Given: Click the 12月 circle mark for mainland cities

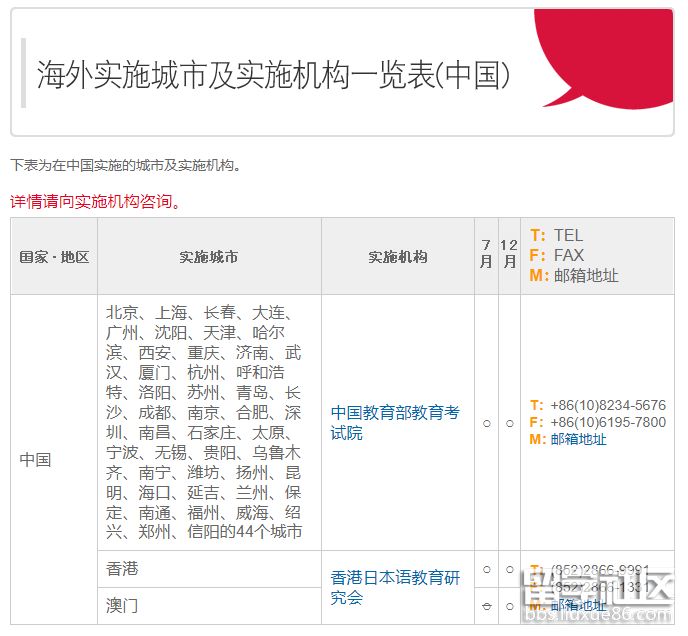Looking at the screenshot, I should pyautogui.click(x=509, y=424).
